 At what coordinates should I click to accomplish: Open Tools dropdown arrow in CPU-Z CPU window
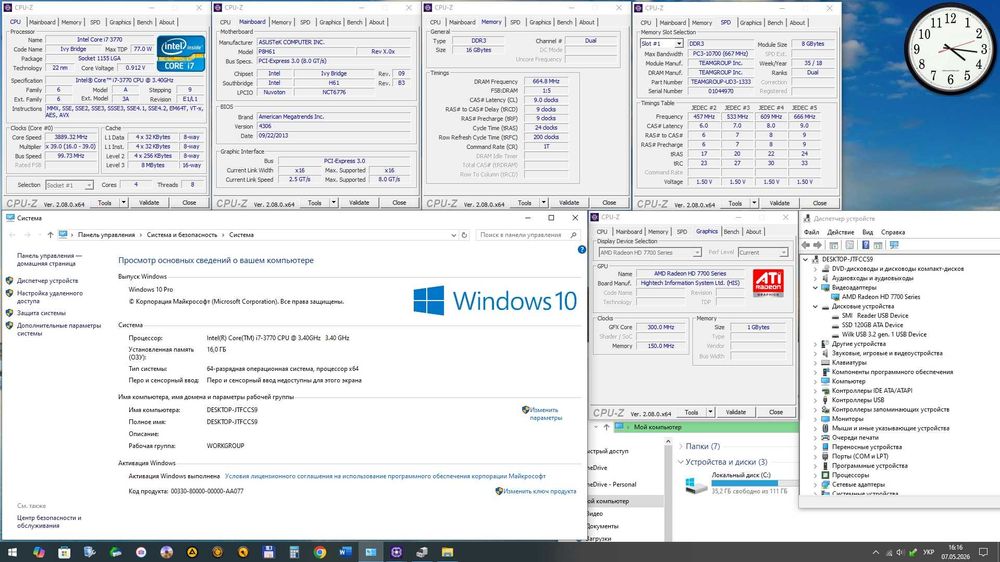click(123, 202)
